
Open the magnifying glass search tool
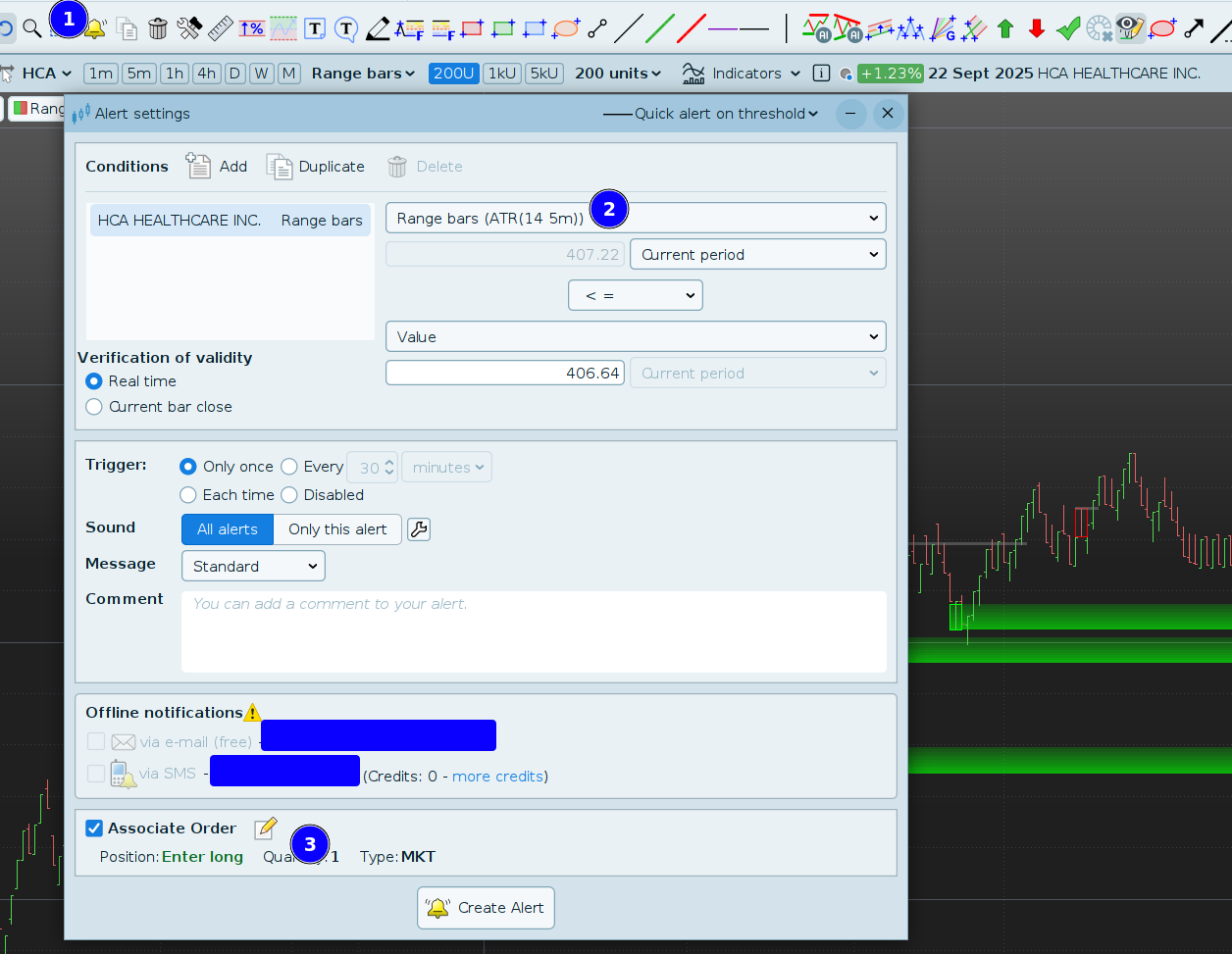point(32,28)
